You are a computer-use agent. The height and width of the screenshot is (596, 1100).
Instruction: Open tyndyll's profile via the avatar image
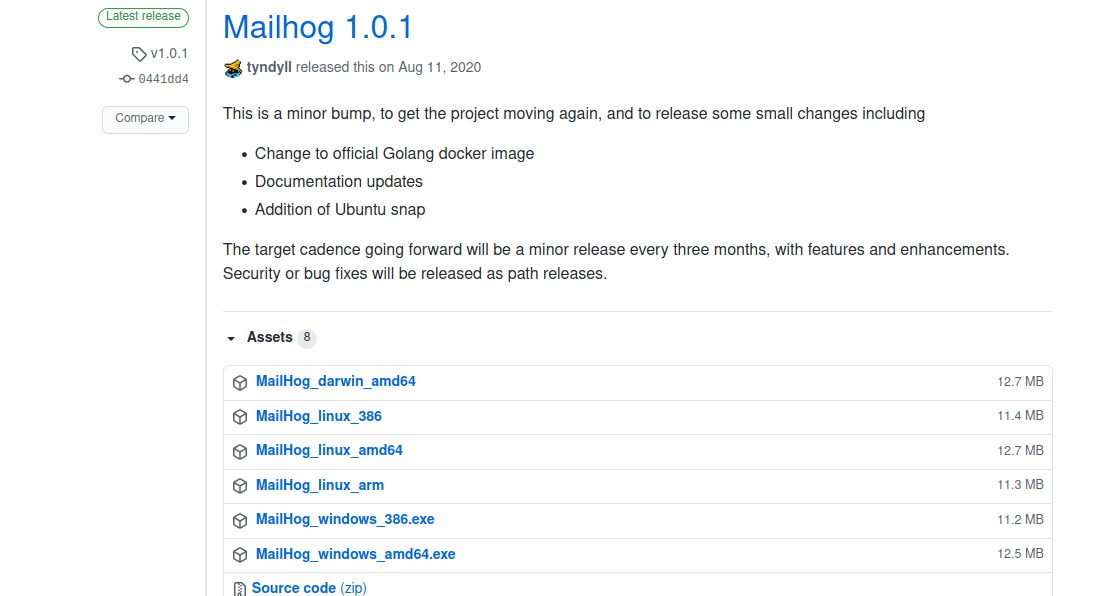click(232, 68)
